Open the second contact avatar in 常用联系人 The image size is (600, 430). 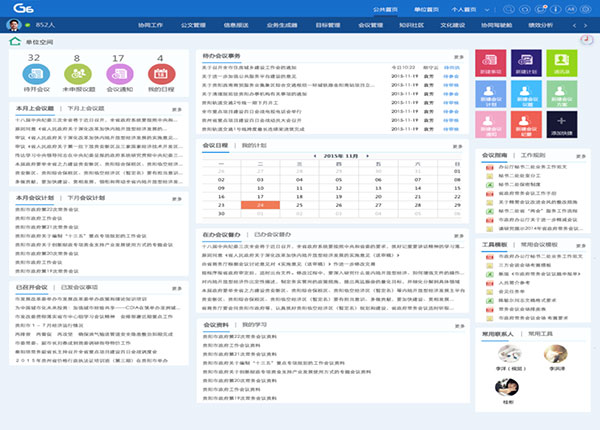[556, 353]
